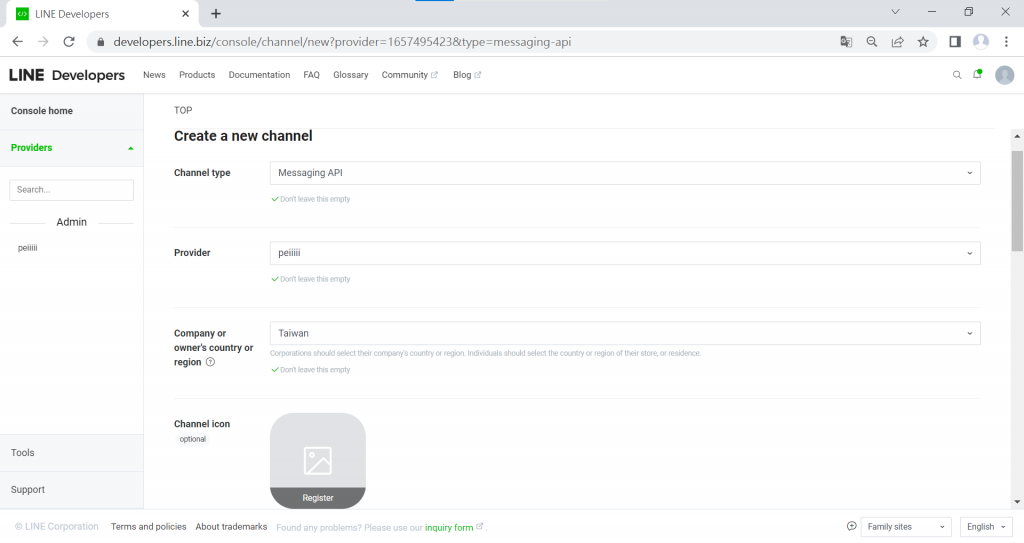Open notifications bell icon
Image resolution: width=1024 pixels, height=543 pixels.
click(x=978, y=74)
